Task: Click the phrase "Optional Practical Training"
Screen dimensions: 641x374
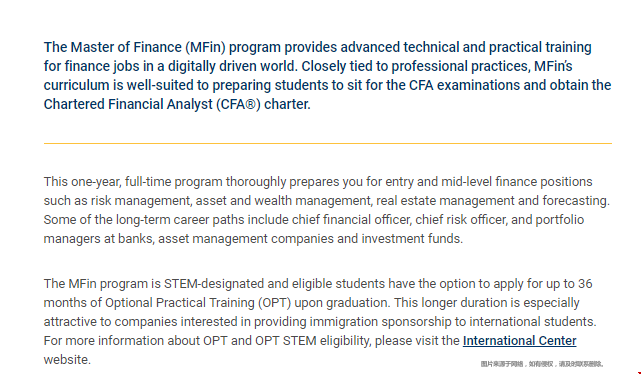Action: point(180,303)
